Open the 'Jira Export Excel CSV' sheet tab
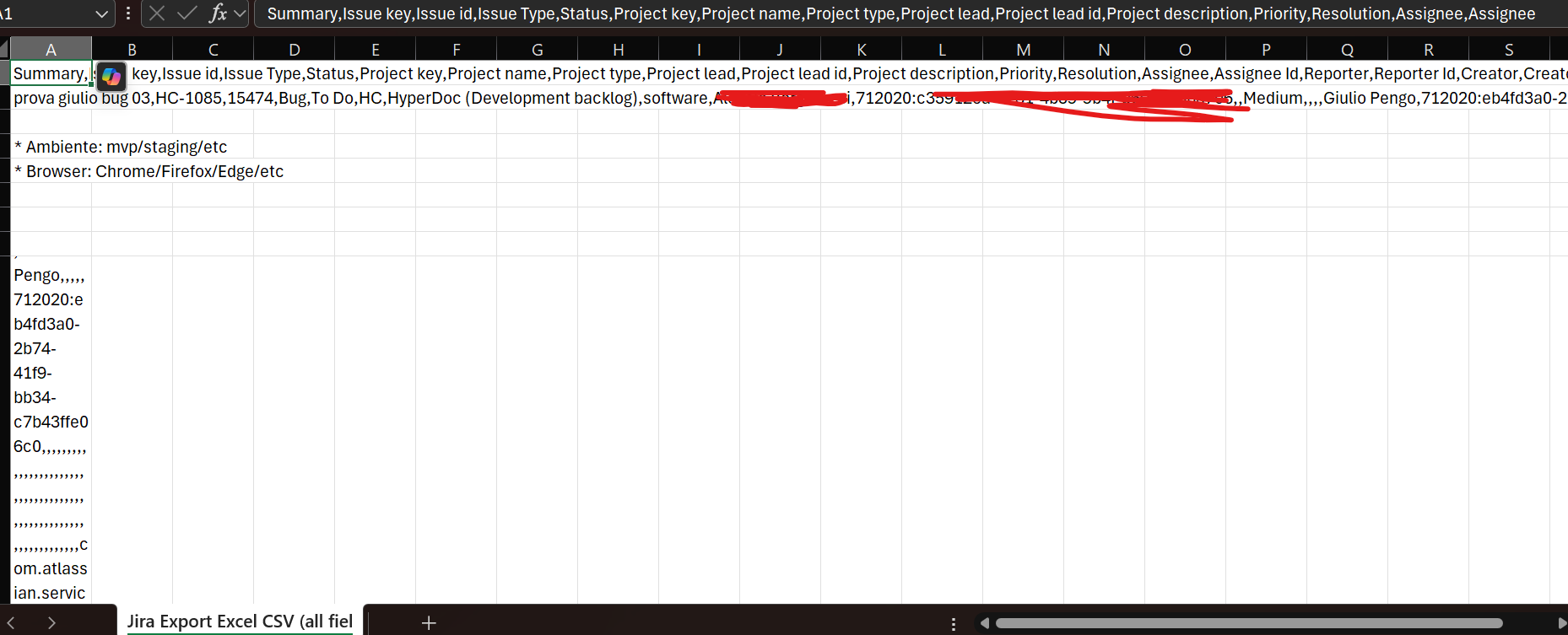 [x=240, y=622]
